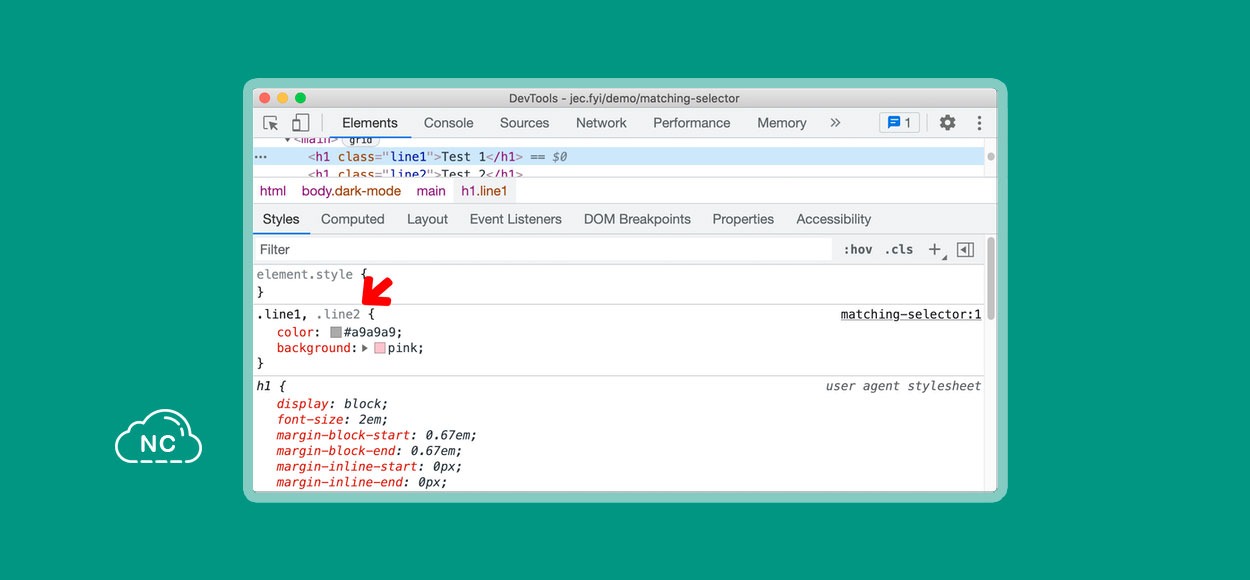Screen dimensions: 1250x580
Task: Activate the inspect element picker icon
Action: pos(271,123)
